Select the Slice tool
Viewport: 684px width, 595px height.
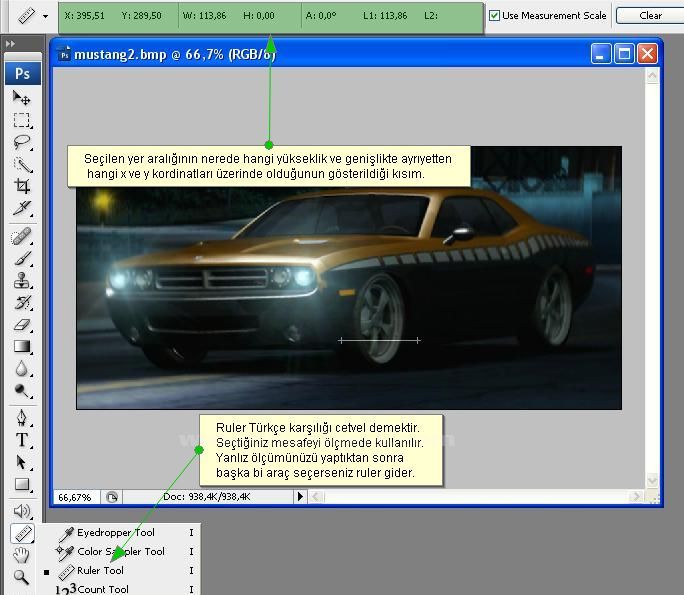[22, 208]
